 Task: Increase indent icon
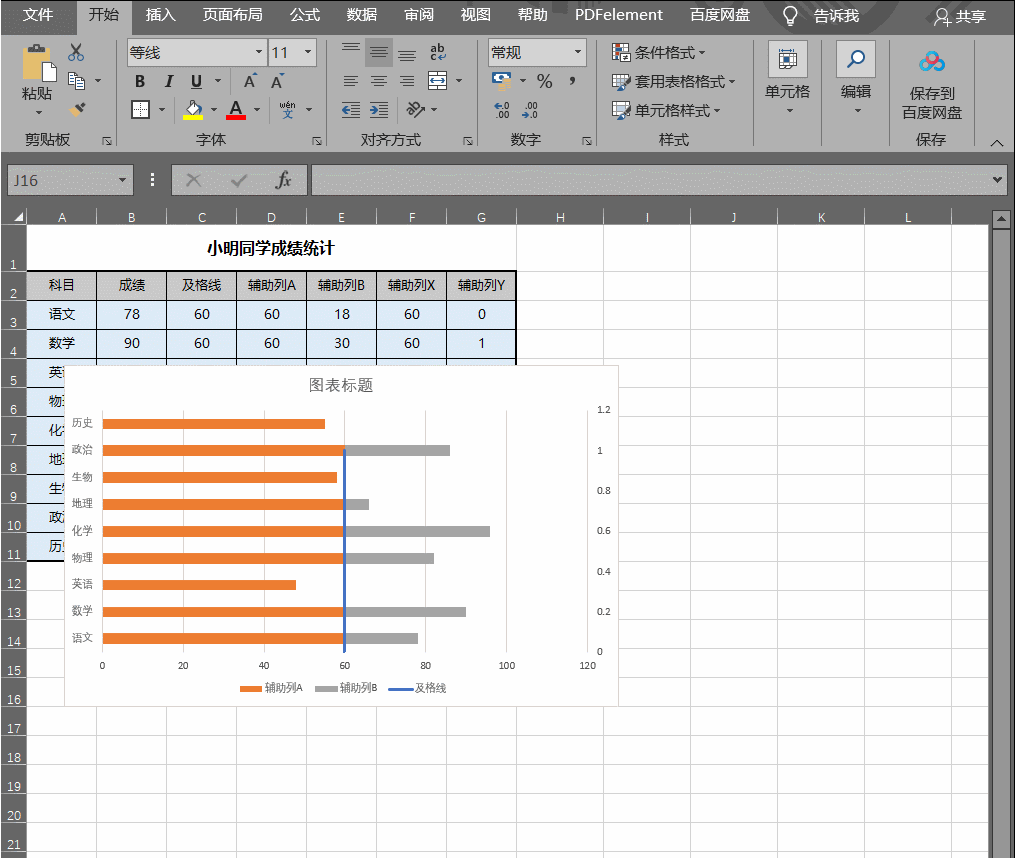(379, 109)
